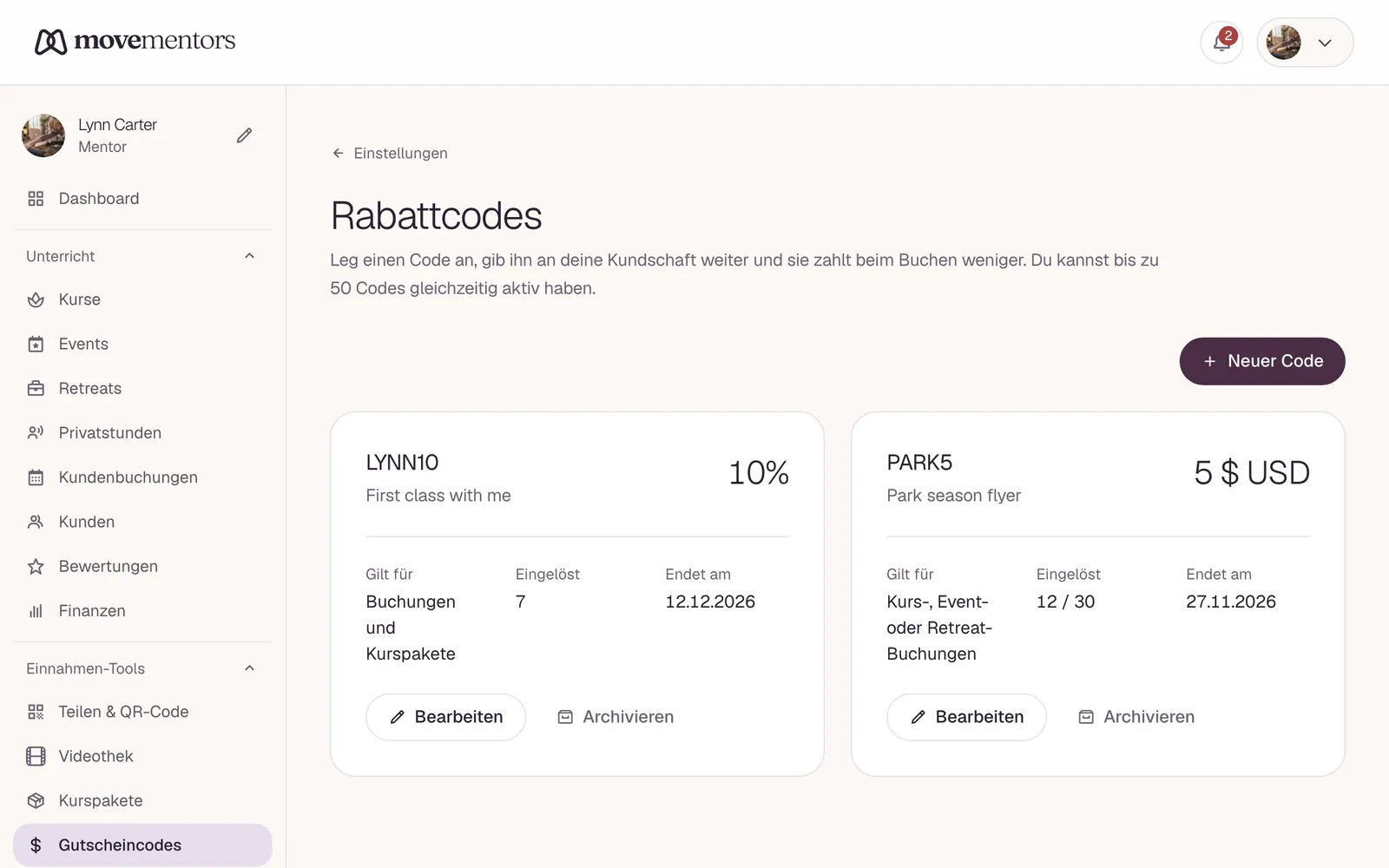Click the top-right user avatar
This screenshot has width=1389, height=868.
1283,43
